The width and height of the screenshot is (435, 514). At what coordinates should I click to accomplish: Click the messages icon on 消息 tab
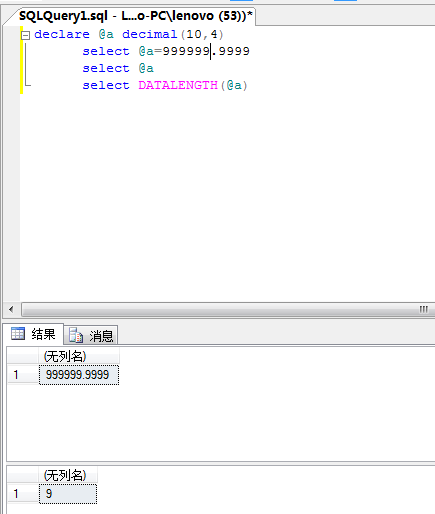[x=76, y=335]
